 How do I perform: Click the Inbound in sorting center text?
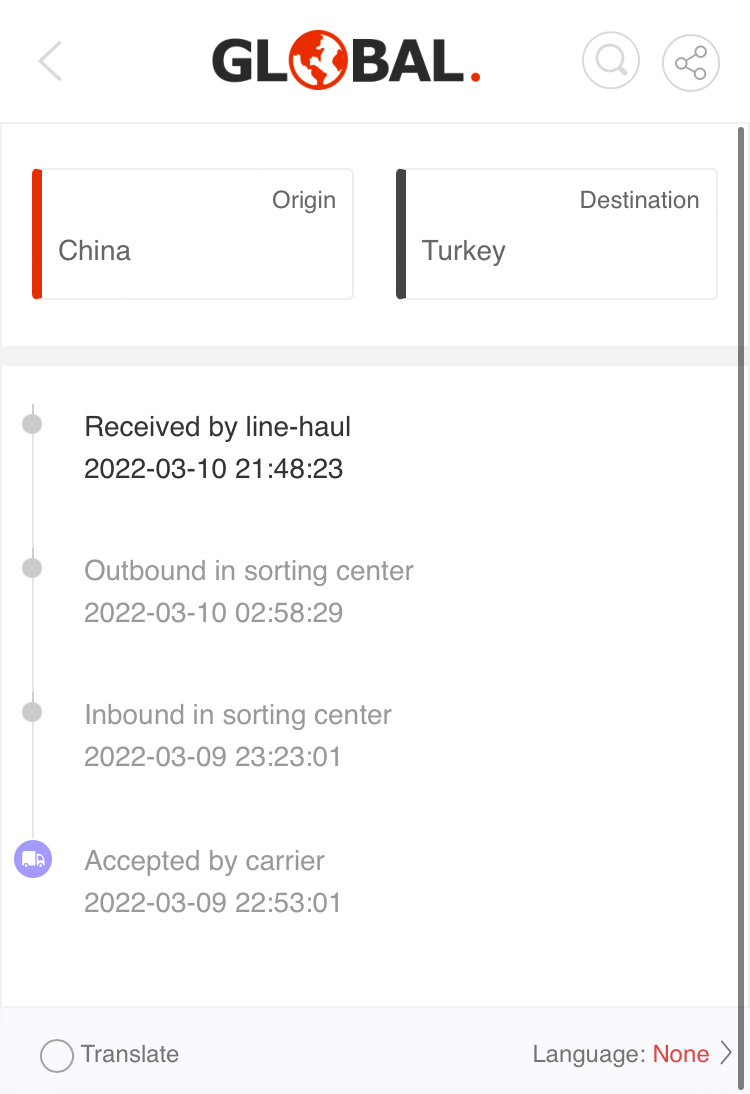click(x=238, y=715)
